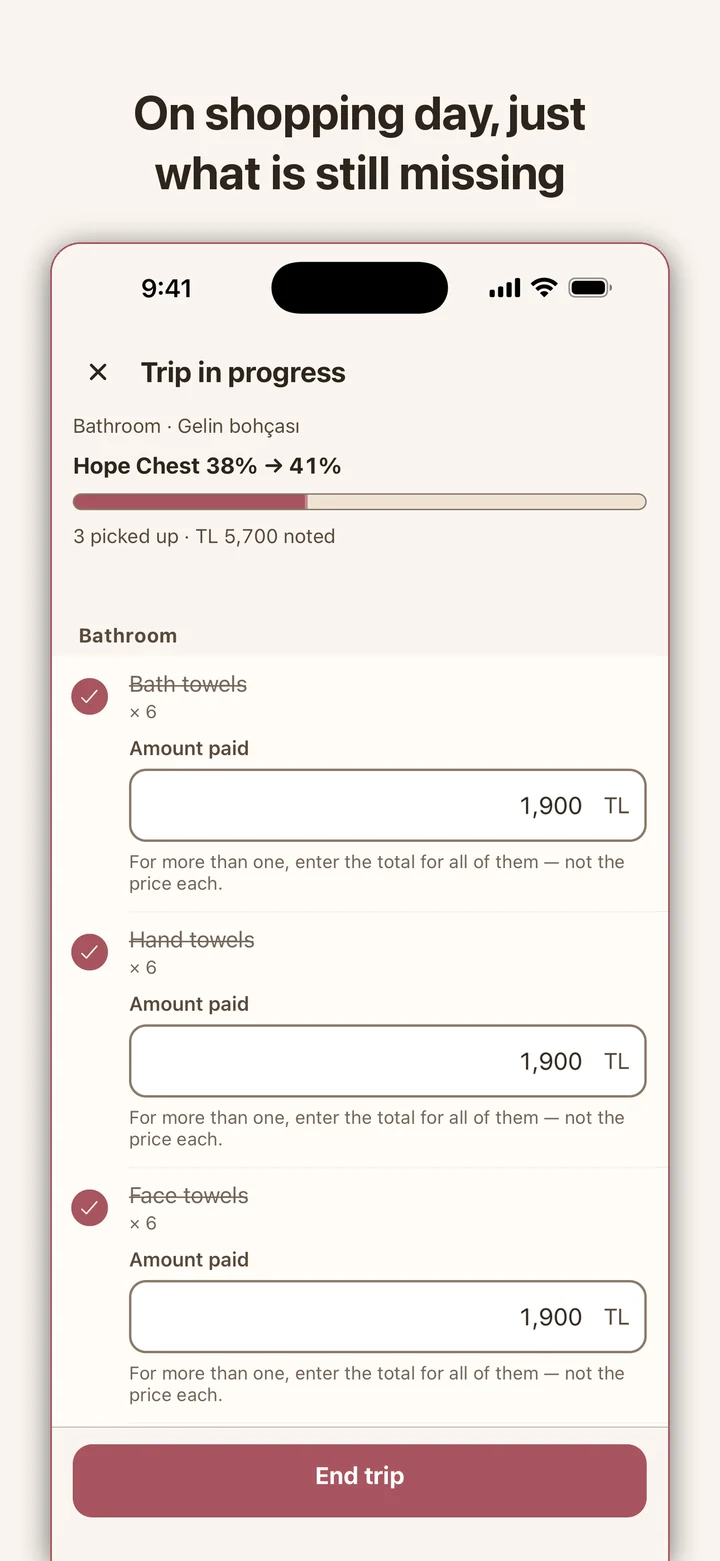Close the trip with the X icon
Screen dimensions: 720x1561
pyautogui.click(x=98, y=372)
